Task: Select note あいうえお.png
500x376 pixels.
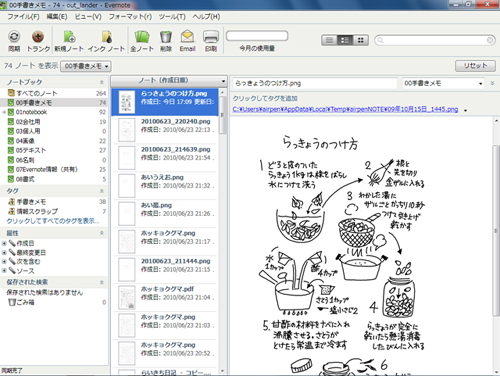Action: 165,186
